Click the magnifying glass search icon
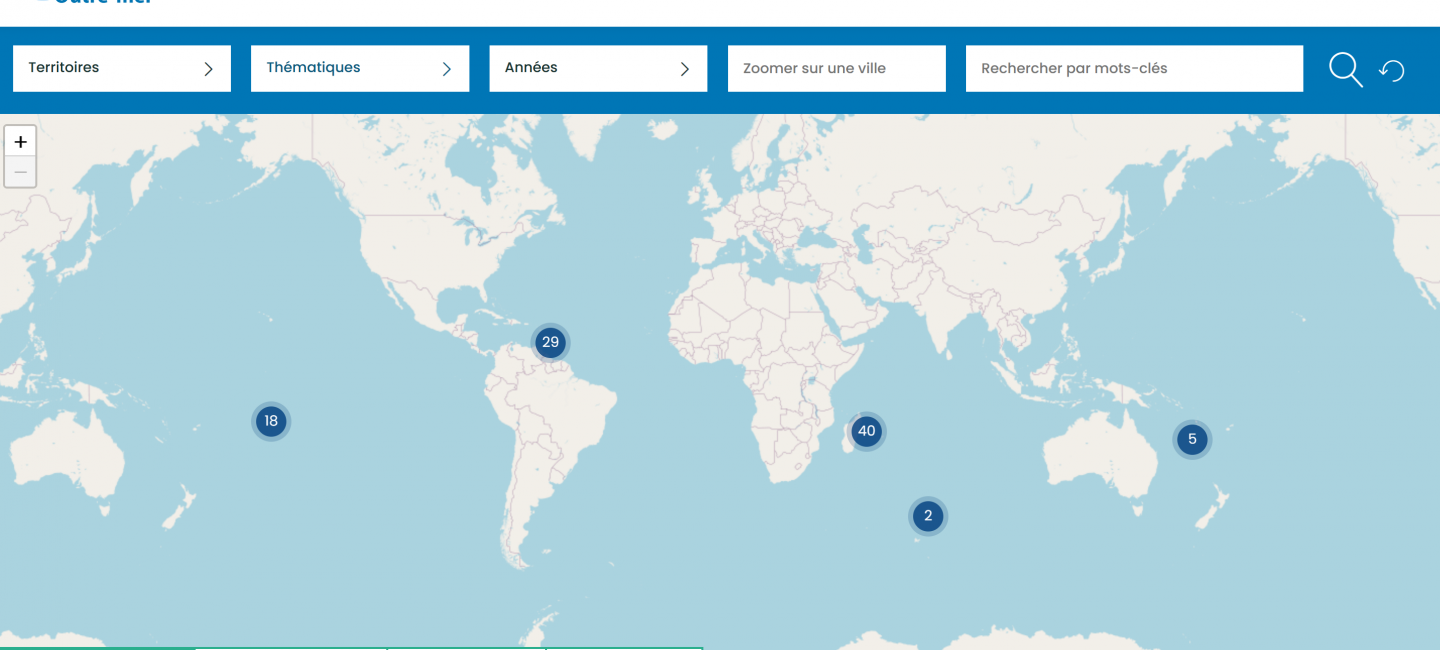 (1345, 70)
